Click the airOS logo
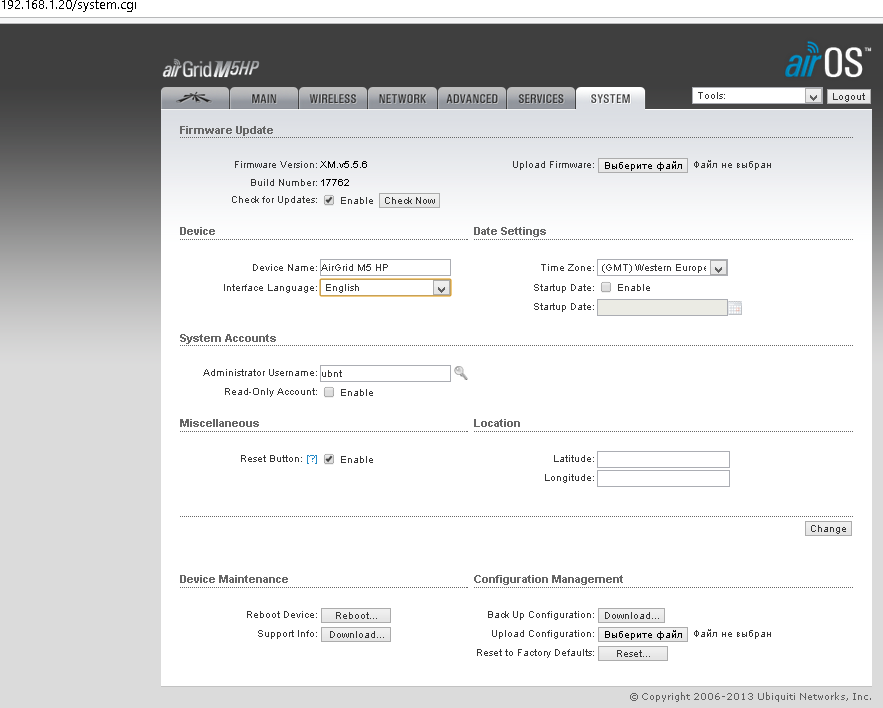This screenshot has height=708, width=883. [x=827, y=60]
